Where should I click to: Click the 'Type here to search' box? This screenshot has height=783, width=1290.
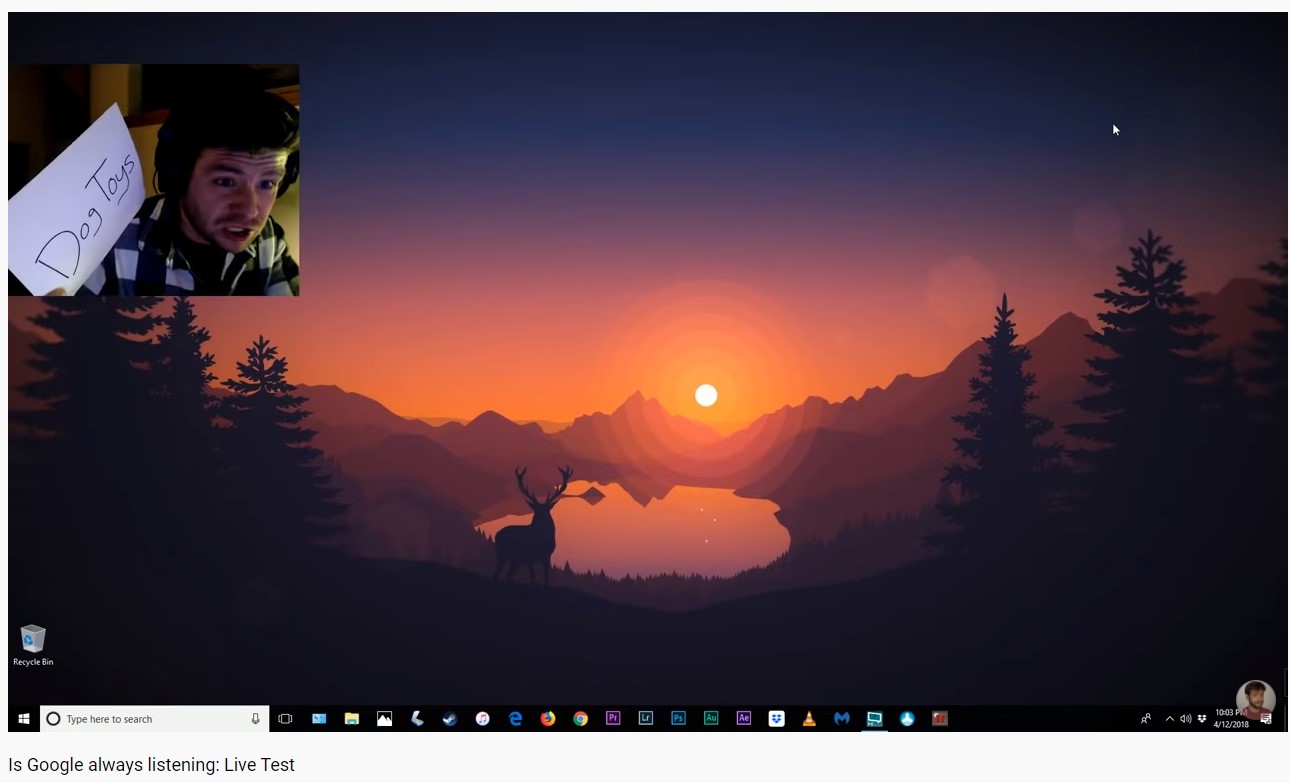[154, 719]
